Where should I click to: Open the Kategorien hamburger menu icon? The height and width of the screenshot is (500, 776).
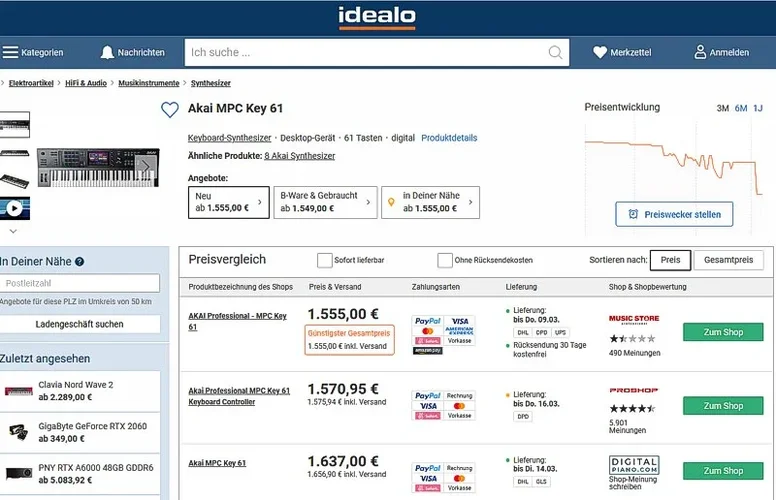[11, 52]
